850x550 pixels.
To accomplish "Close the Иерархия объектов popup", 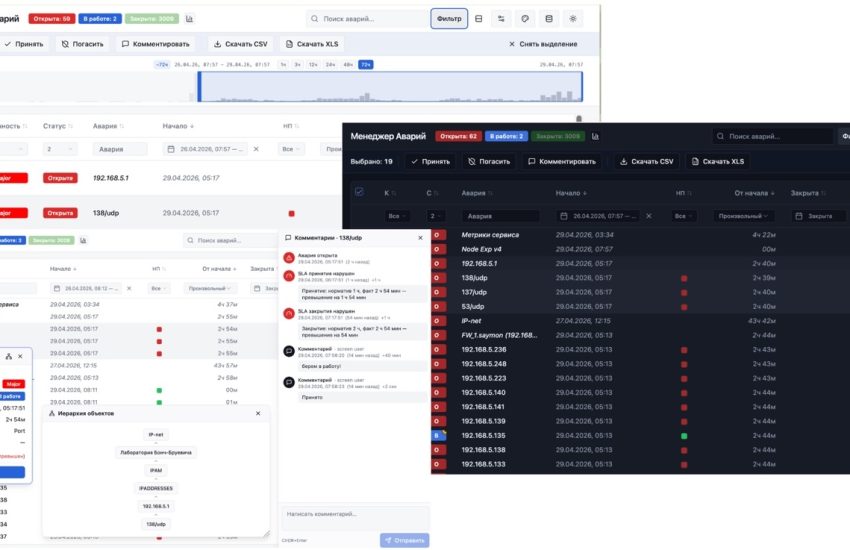I will tap(257, 413).
